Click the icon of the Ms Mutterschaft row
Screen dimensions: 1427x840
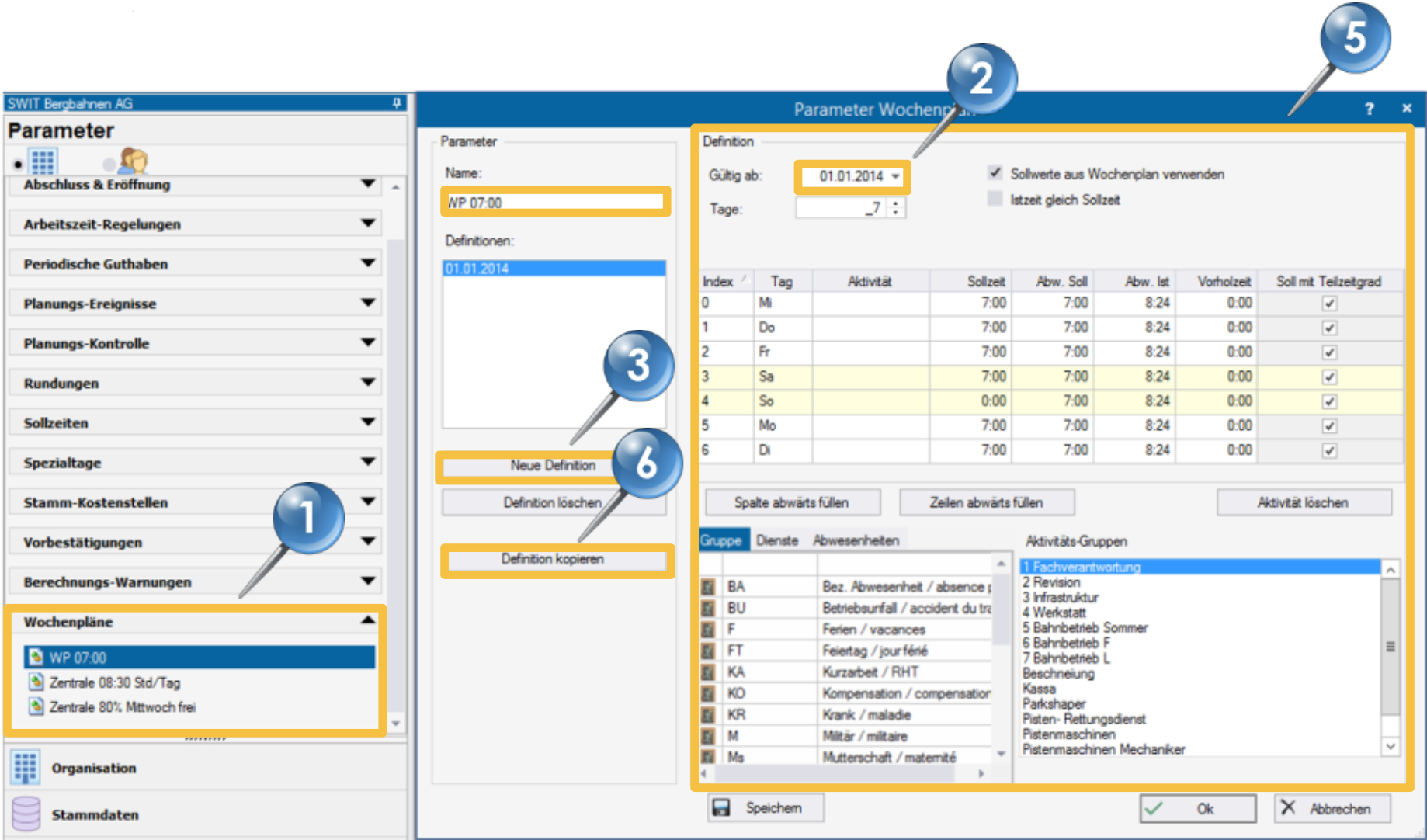pos(708,756)
